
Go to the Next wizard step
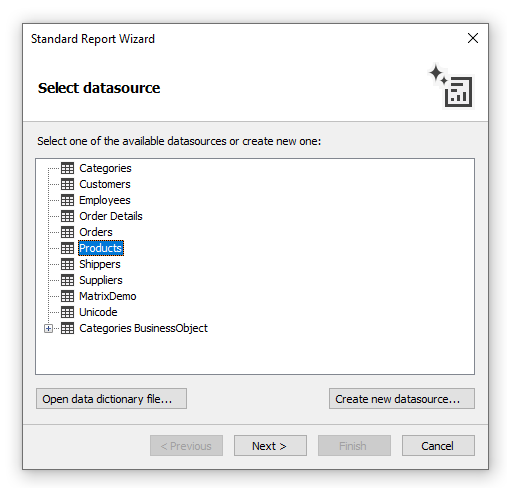(270, 446)
